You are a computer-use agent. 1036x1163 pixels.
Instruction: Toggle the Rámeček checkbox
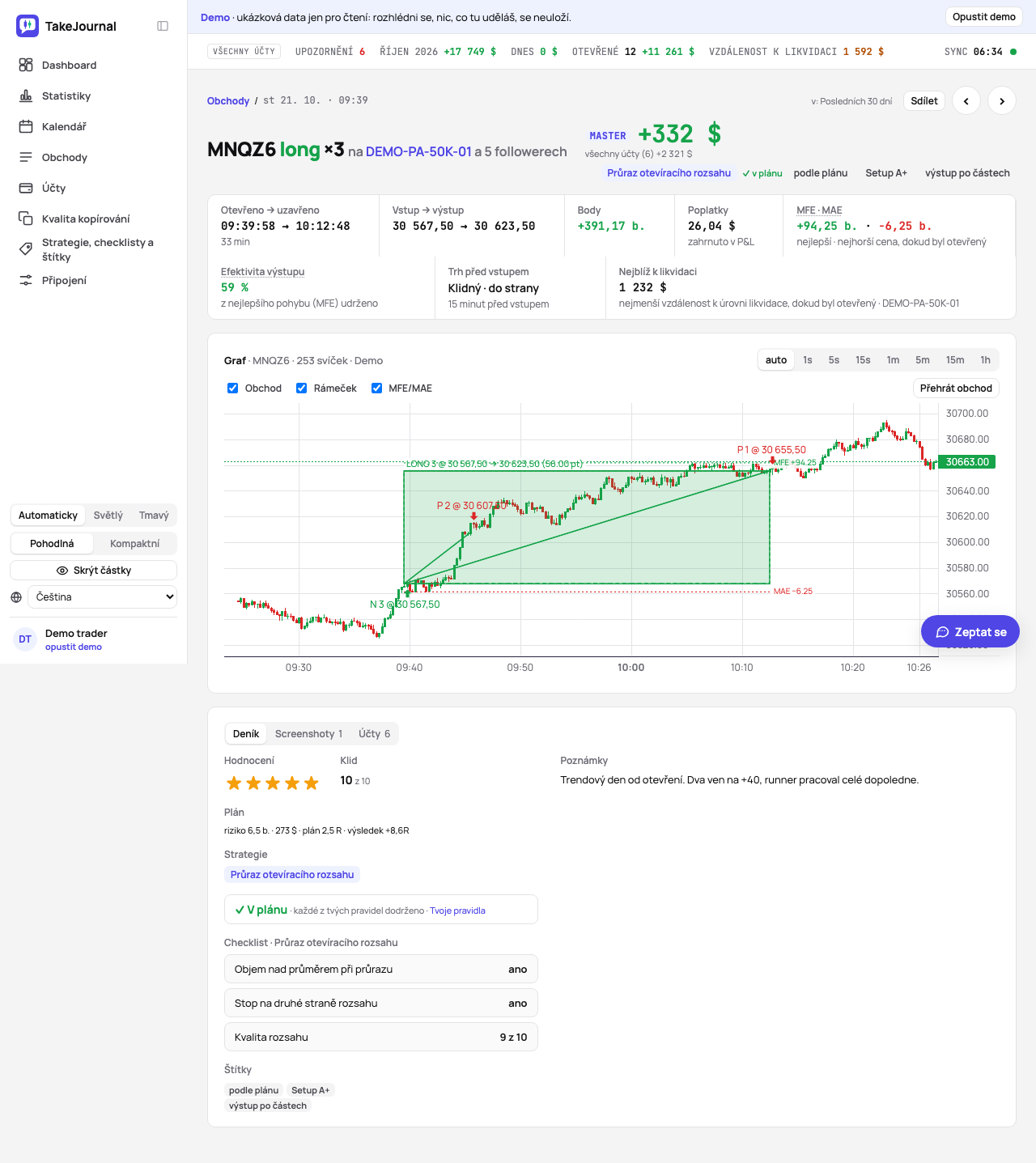(x=302, y=388)
